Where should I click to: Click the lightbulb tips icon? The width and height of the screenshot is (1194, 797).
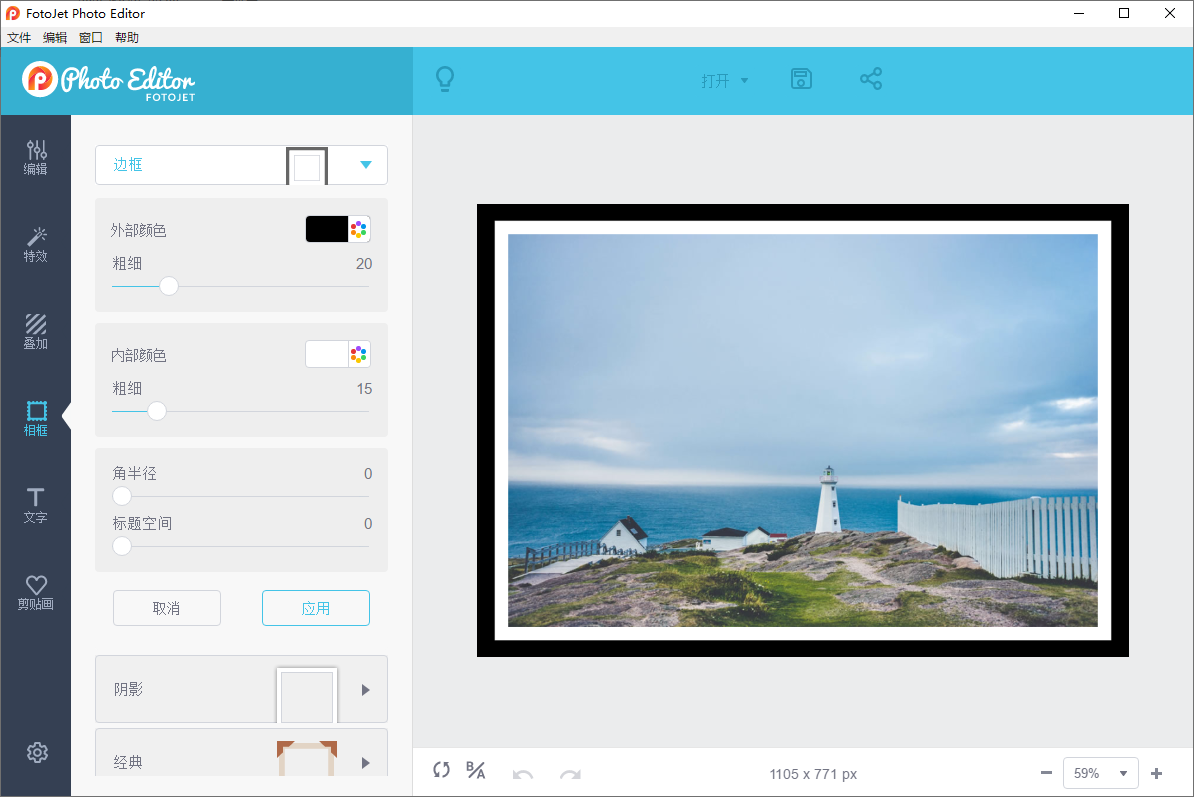(446, 78)
